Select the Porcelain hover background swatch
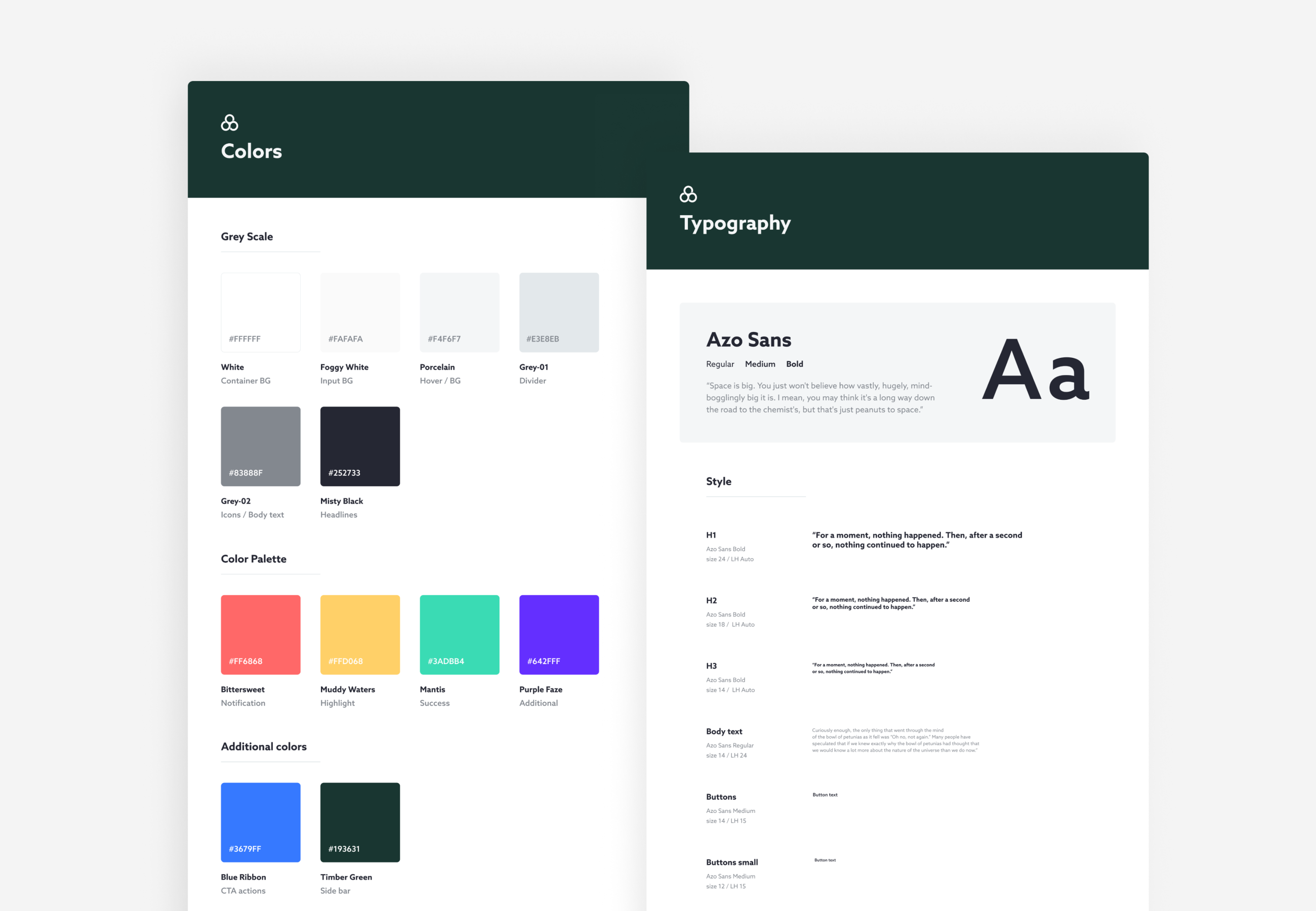This screenshot has height=911, width=1316. 460,312
